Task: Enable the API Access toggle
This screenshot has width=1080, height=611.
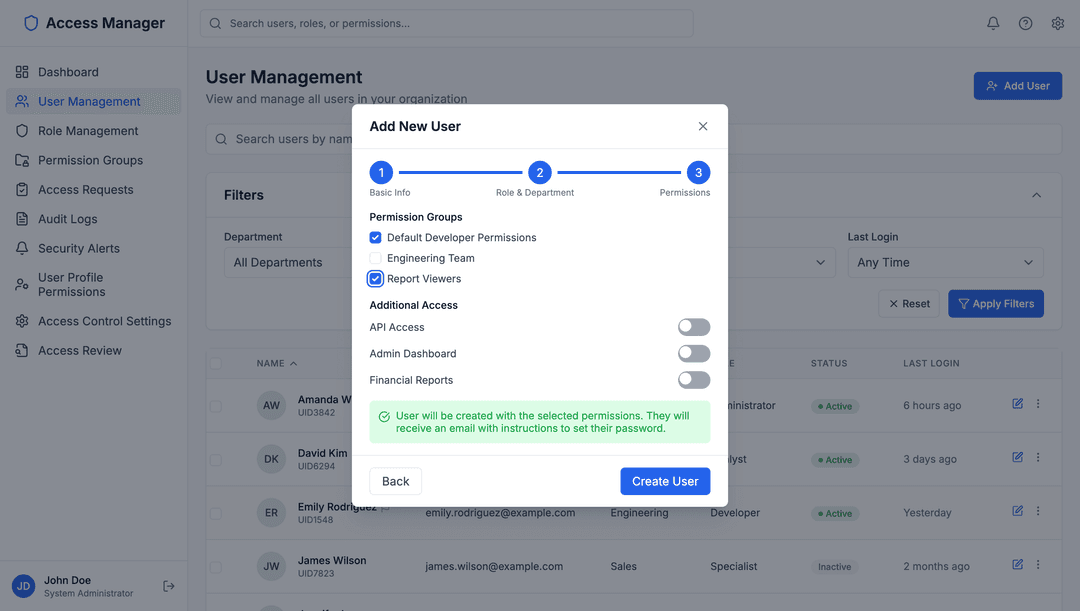Action: pyautogui.click(x=694, y=326)
